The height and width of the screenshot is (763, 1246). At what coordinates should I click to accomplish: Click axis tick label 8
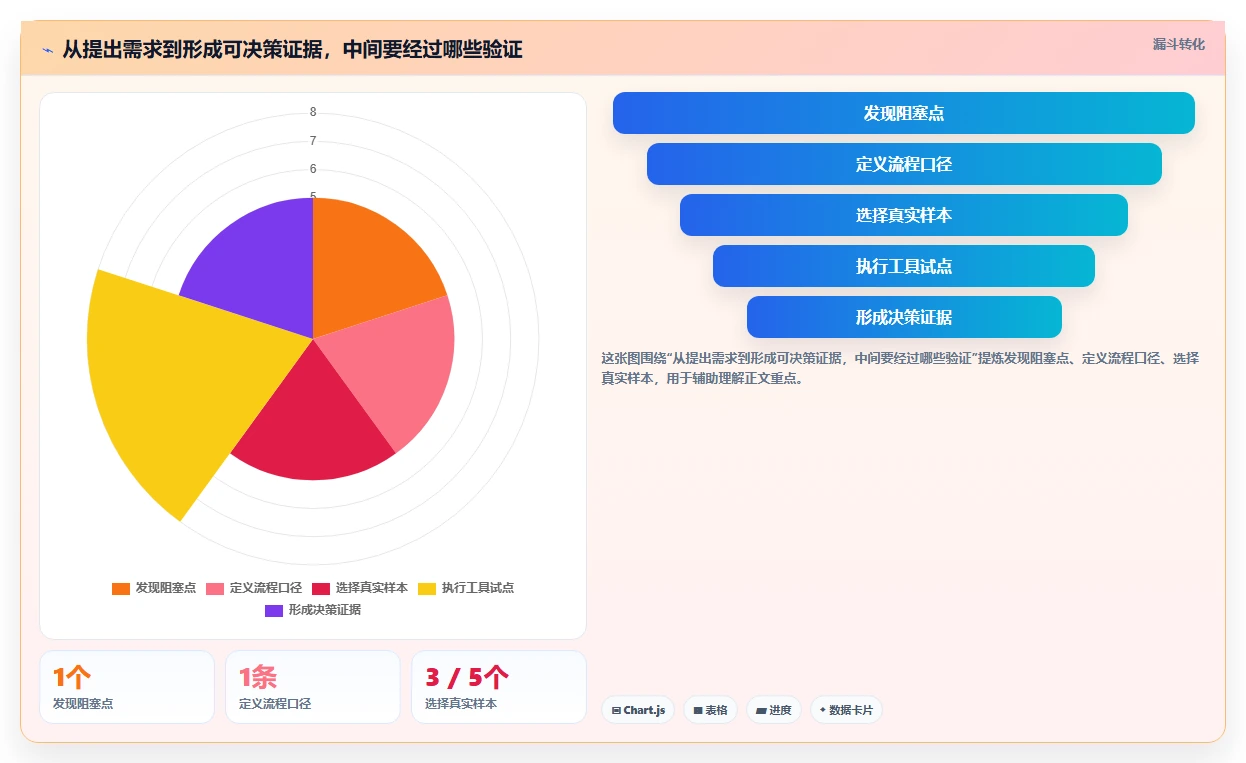313,112
